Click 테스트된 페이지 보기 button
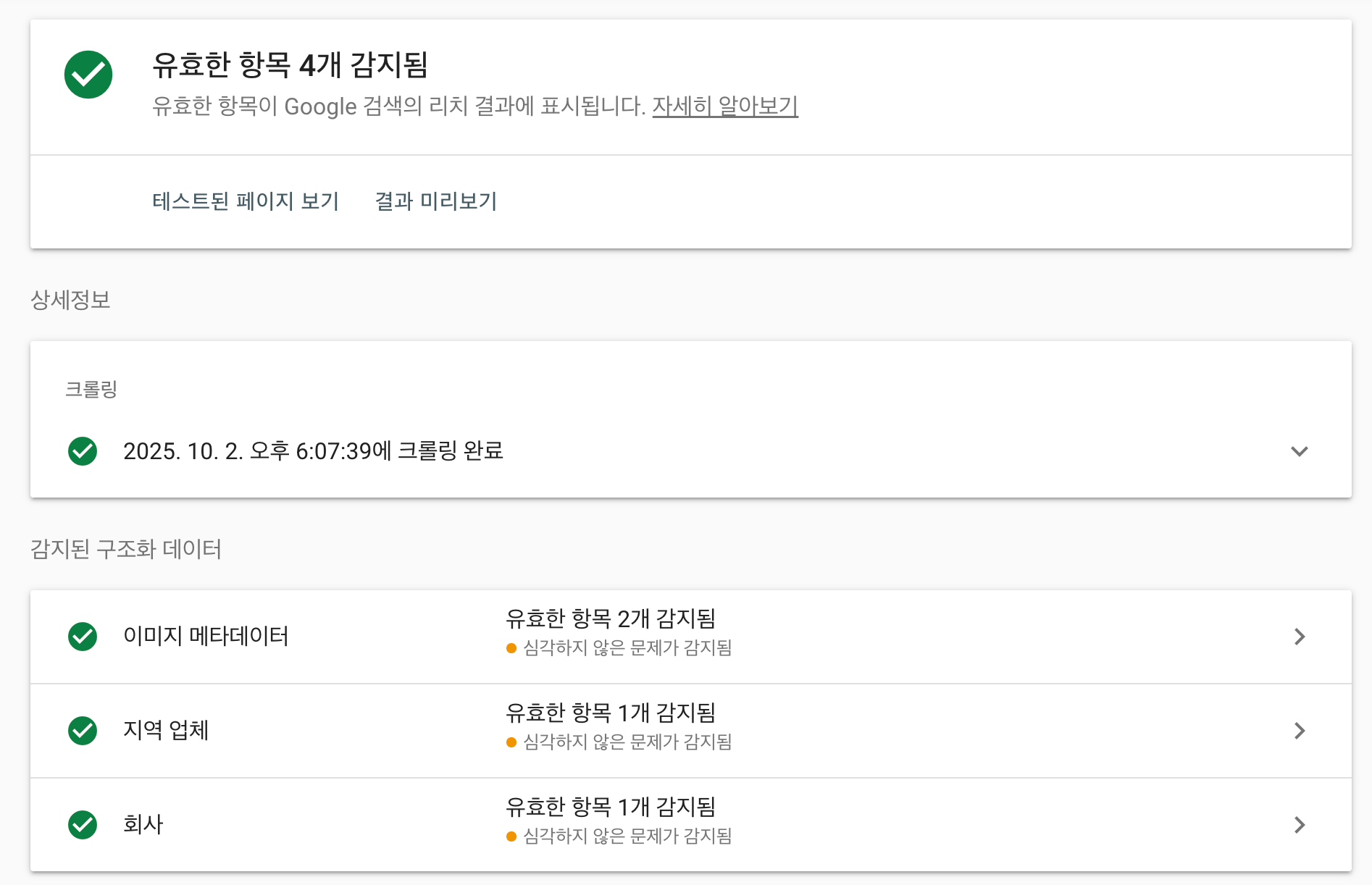Image resolution: width=1372 pixels, height=885 pixels. point(246,201)
